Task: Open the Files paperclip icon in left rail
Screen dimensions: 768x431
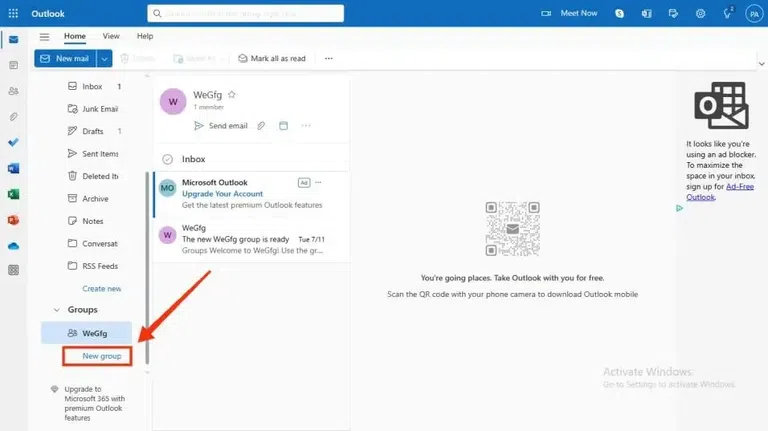Action: pyautogui.click(x=14, y=117)
